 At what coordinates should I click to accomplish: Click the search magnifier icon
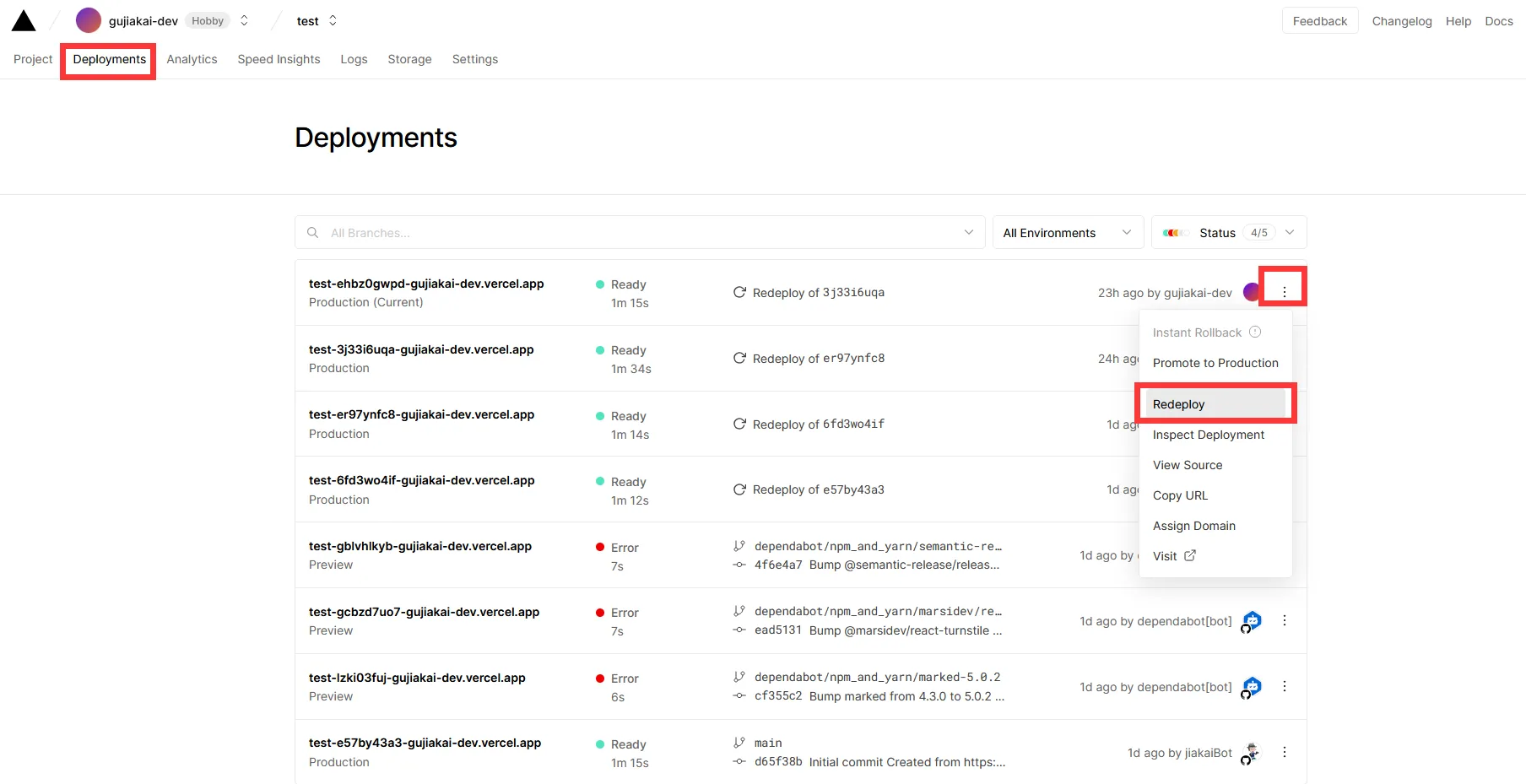[312, 232]
